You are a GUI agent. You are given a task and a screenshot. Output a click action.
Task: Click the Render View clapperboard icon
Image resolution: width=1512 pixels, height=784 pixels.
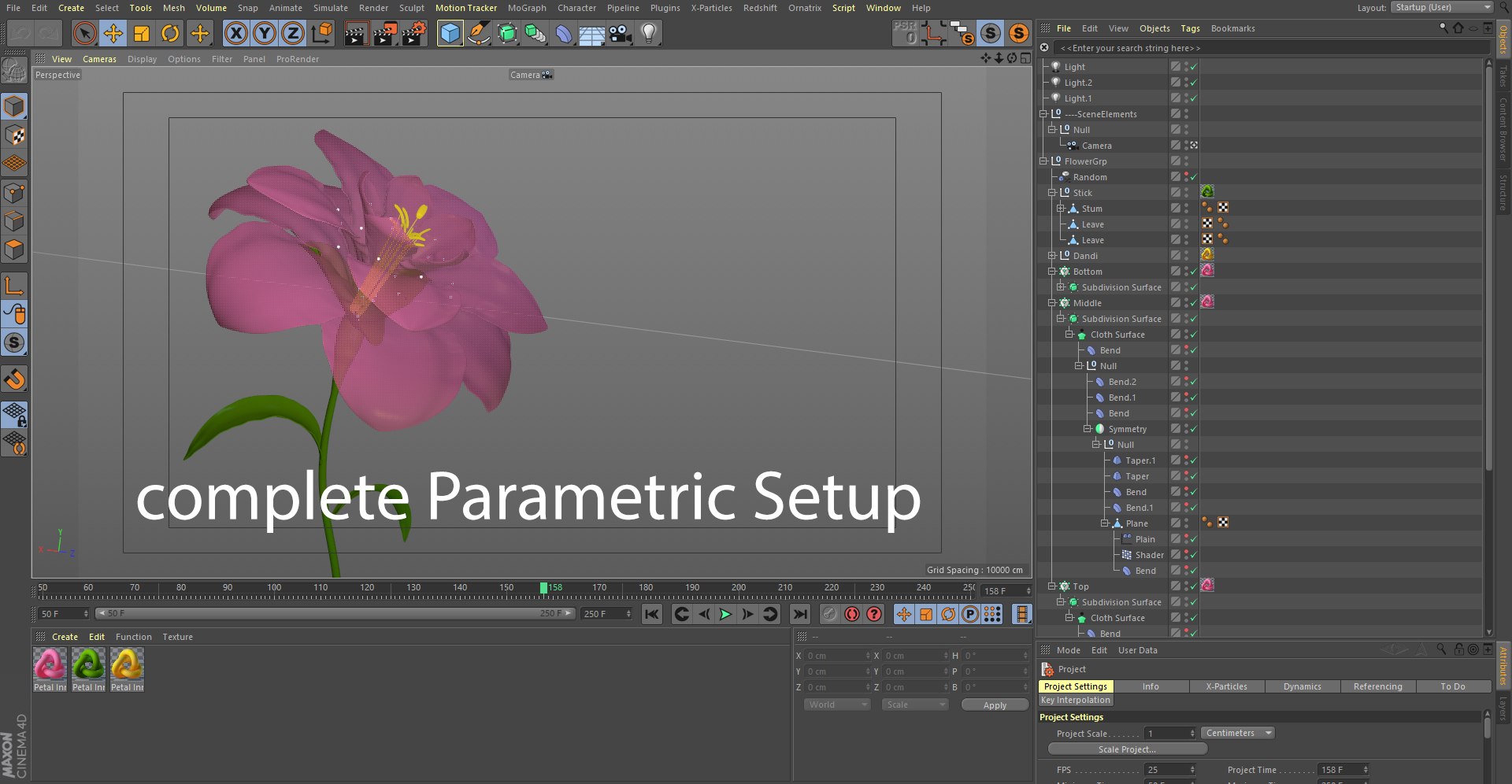click(x=356, y=33)
